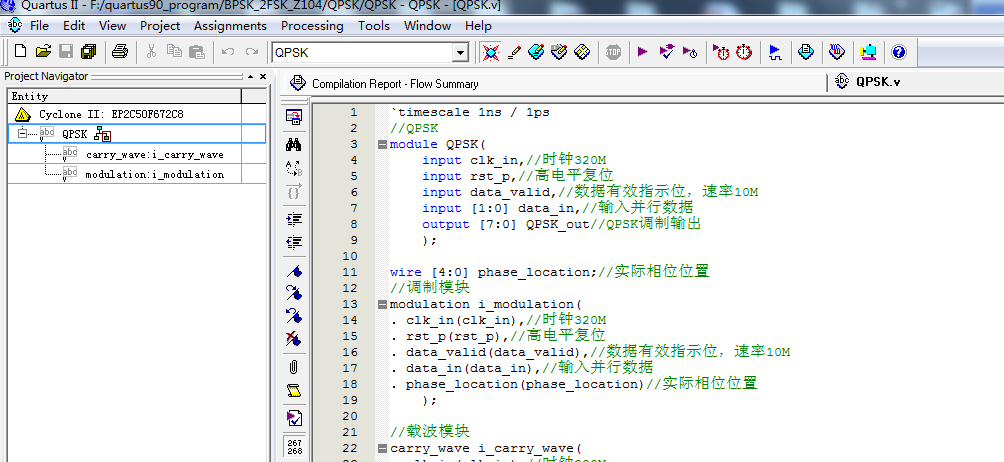Open the Processing menu

tap(312, 25)
